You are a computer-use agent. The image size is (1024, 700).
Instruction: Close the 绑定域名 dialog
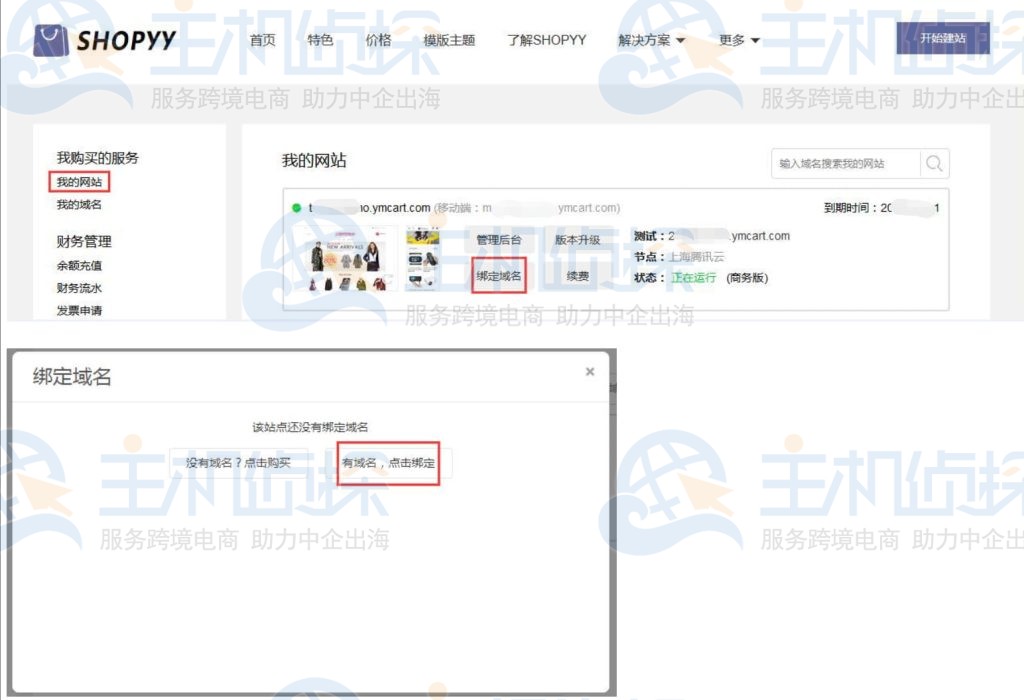[x=590, y=372]
